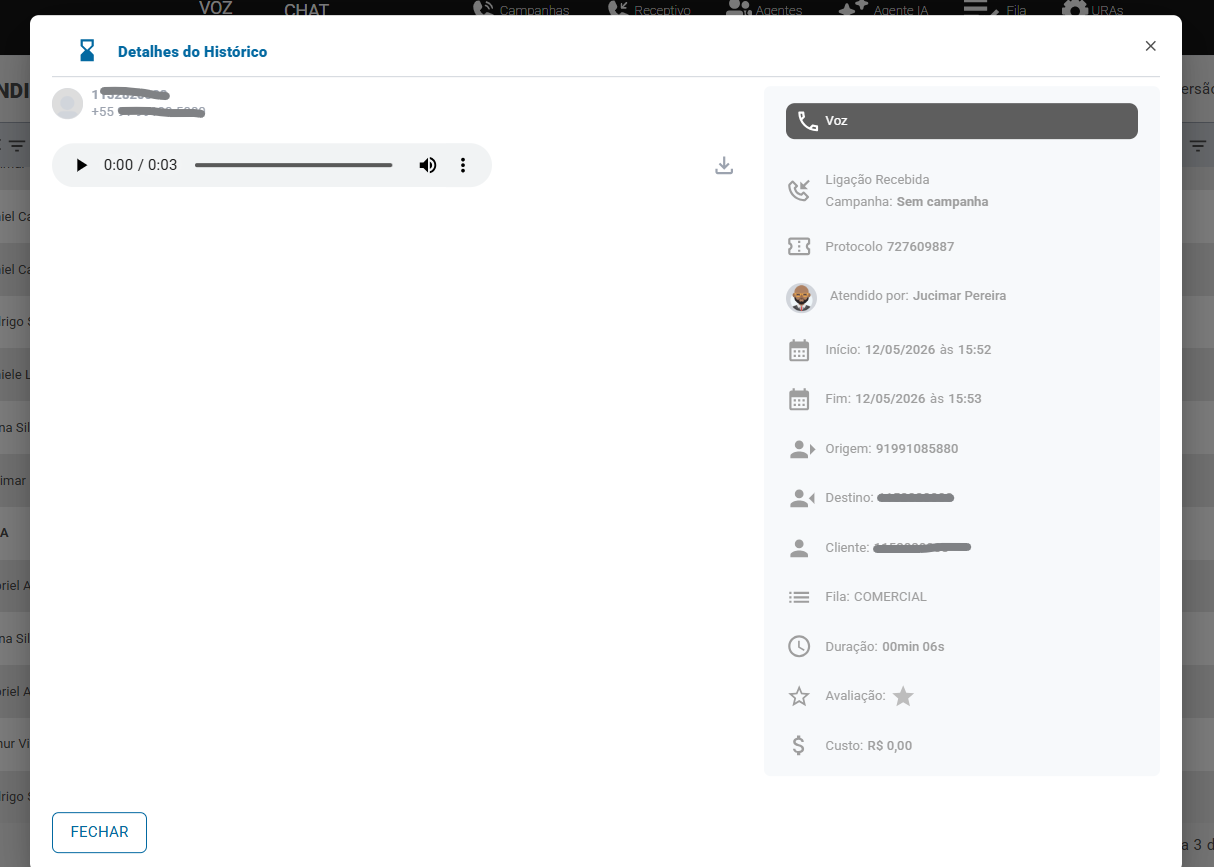Click the Custo value R$ 0,00
The width and height of the screenshot is (1214, 867).
pos(890,746)
